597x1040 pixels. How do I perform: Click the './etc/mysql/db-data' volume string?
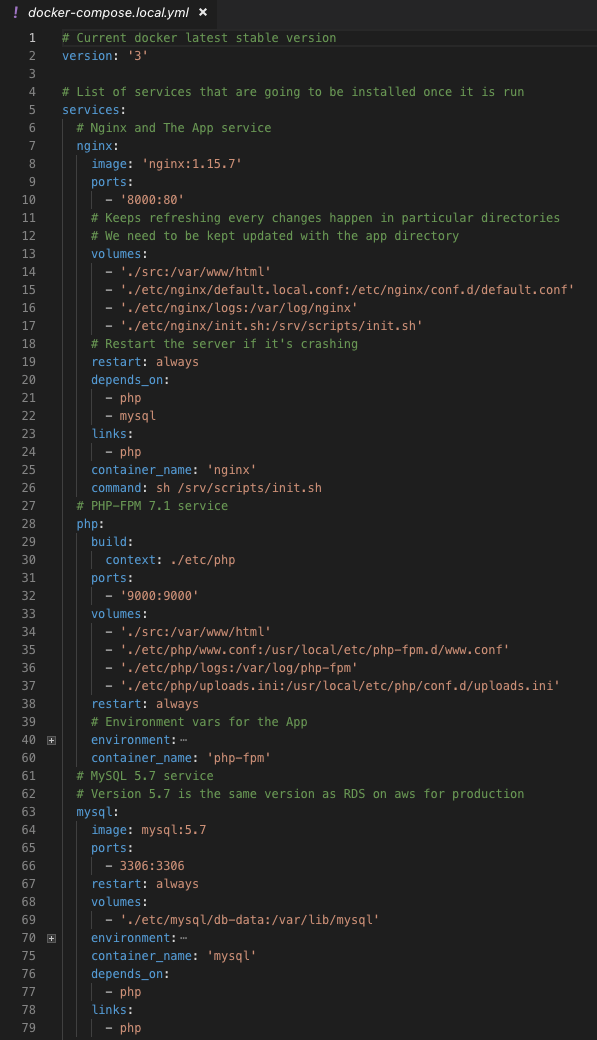(x=249, y=920)
